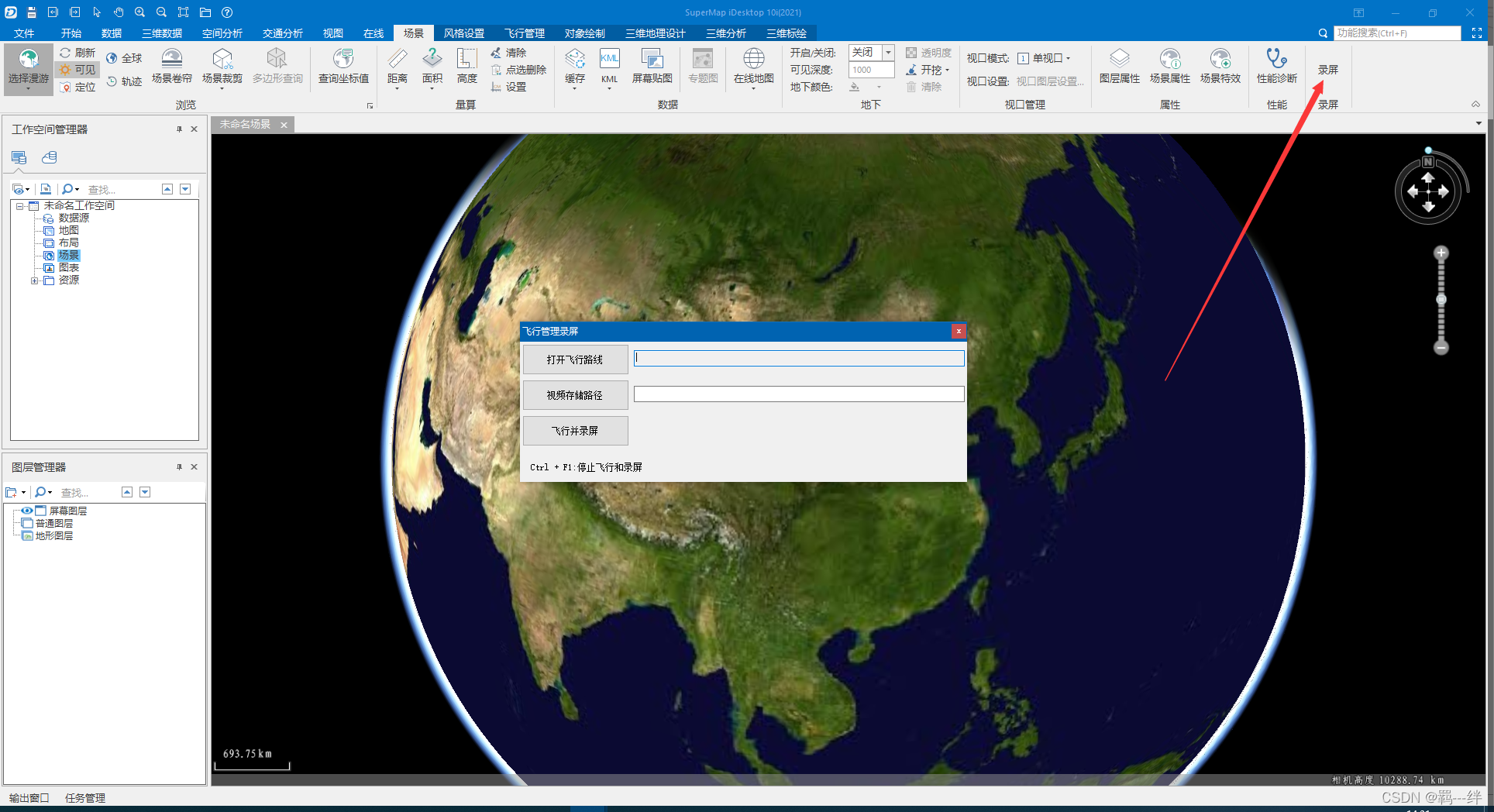Click the Clear (清除) measurement tool

(508, 53)
